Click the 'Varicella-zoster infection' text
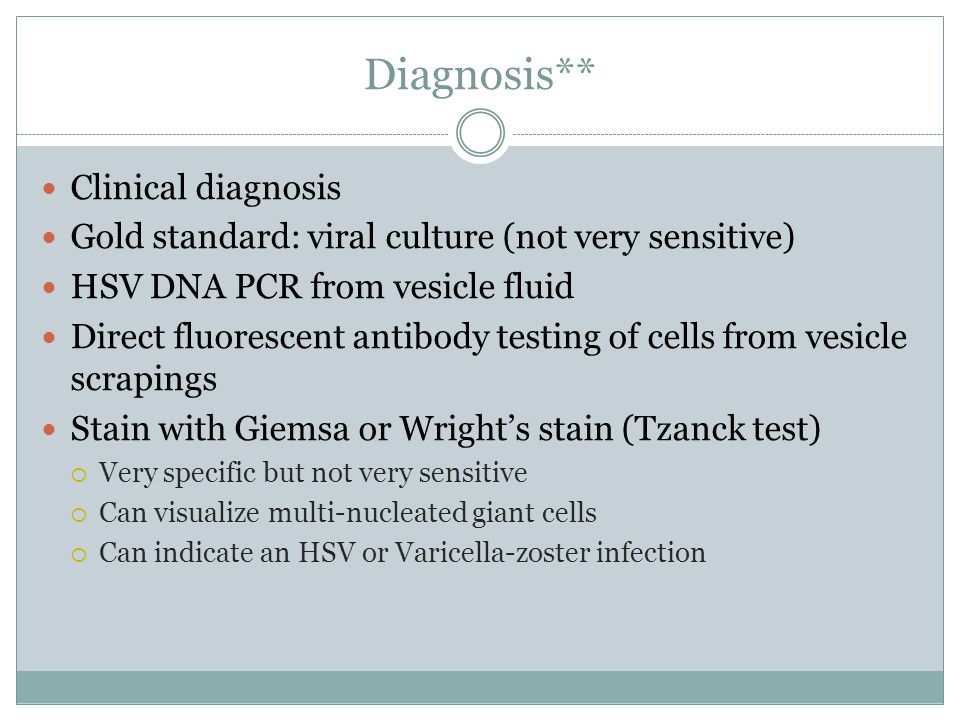 pyautogui.click(x=550, y=552)
